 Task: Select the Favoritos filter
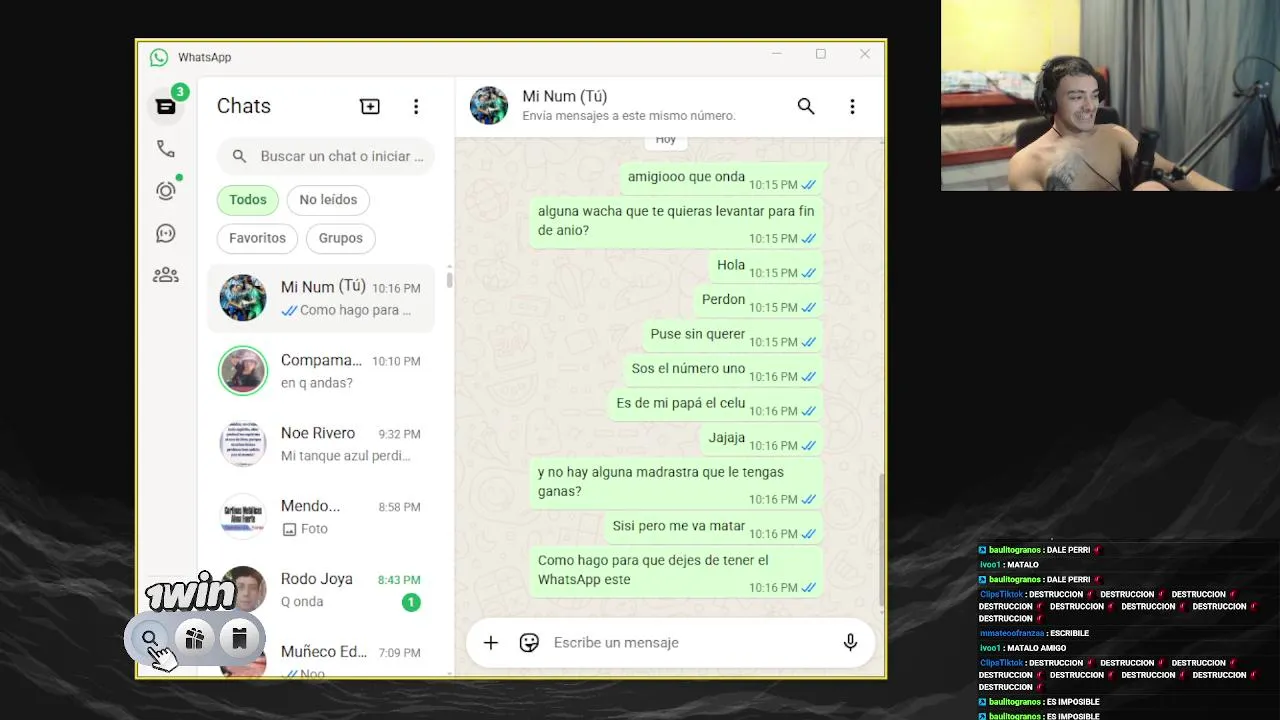(x=257, y=238)
